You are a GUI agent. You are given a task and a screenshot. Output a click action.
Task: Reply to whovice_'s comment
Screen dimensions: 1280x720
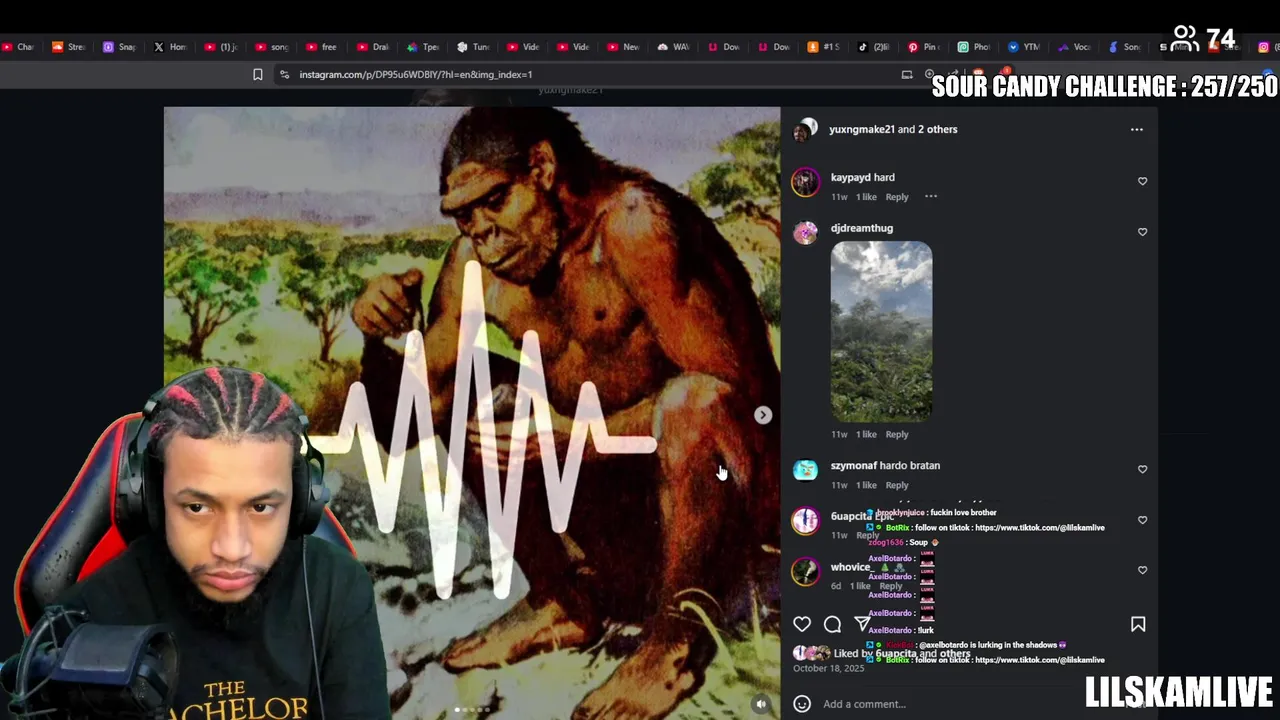click(890, 586)
